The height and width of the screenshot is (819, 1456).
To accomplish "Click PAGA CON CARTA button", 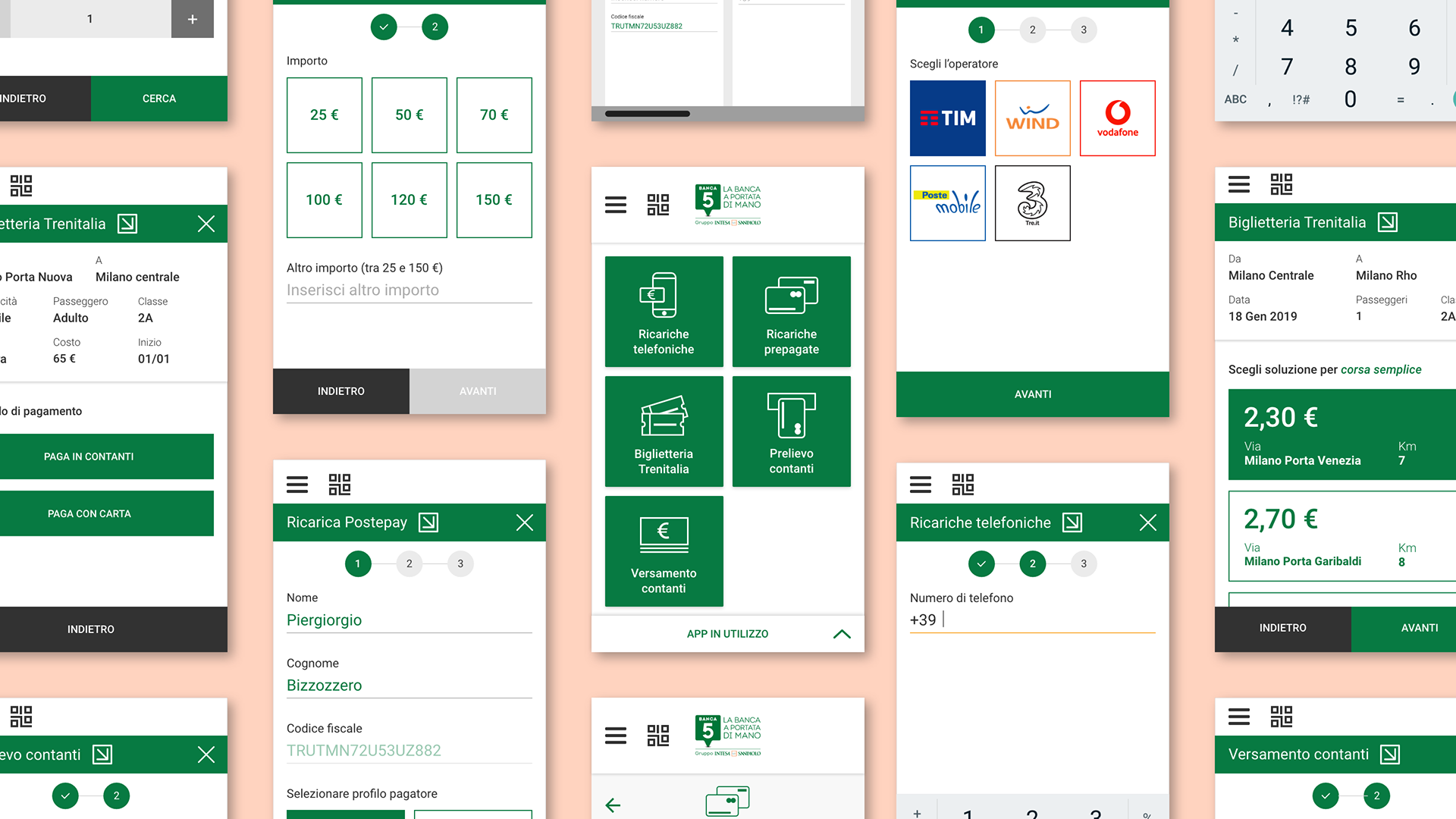I will coord(107,513).
